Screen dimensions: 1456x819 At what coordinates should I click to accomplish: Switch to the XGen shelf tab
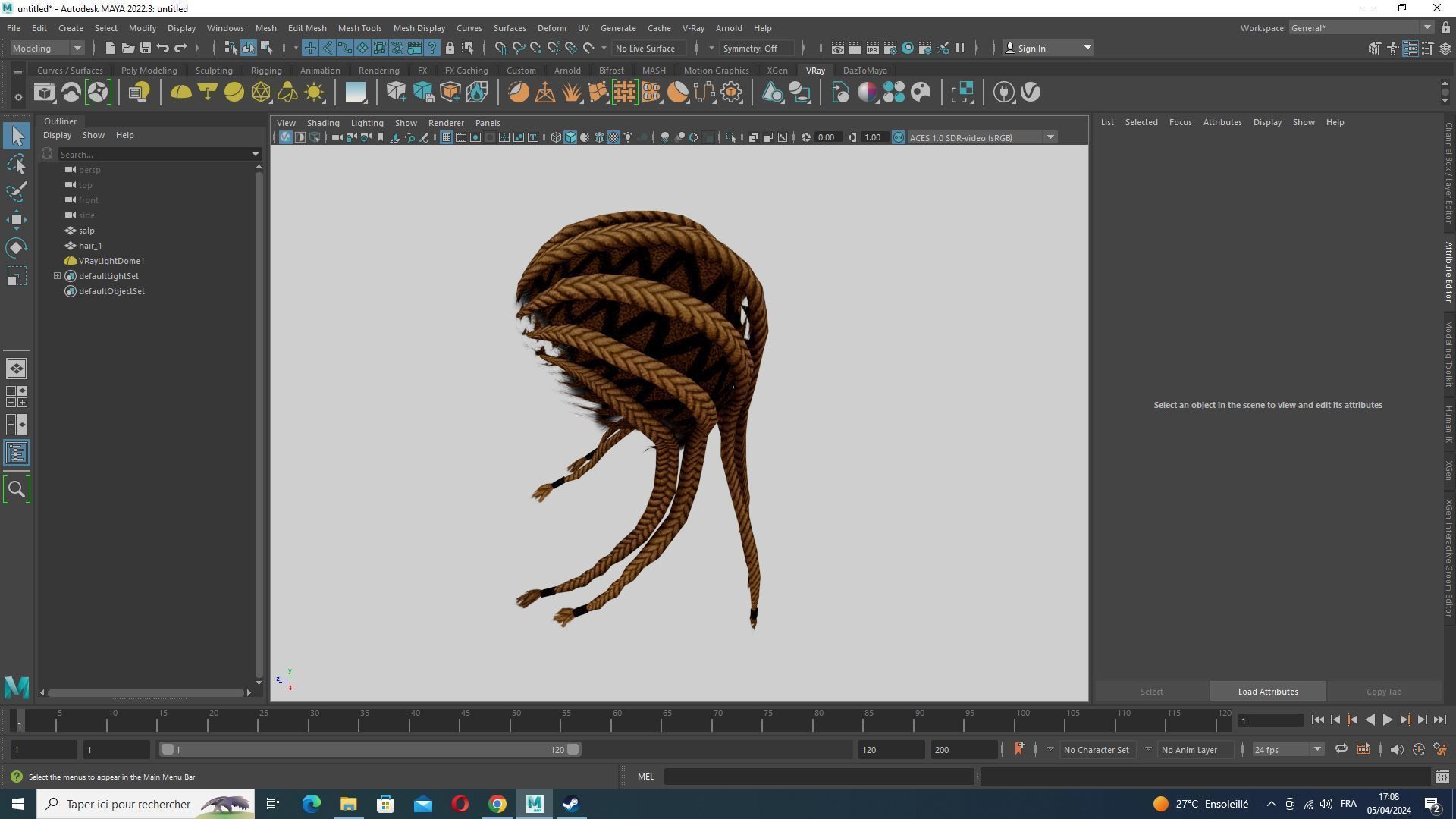click(x=777, y=71)
